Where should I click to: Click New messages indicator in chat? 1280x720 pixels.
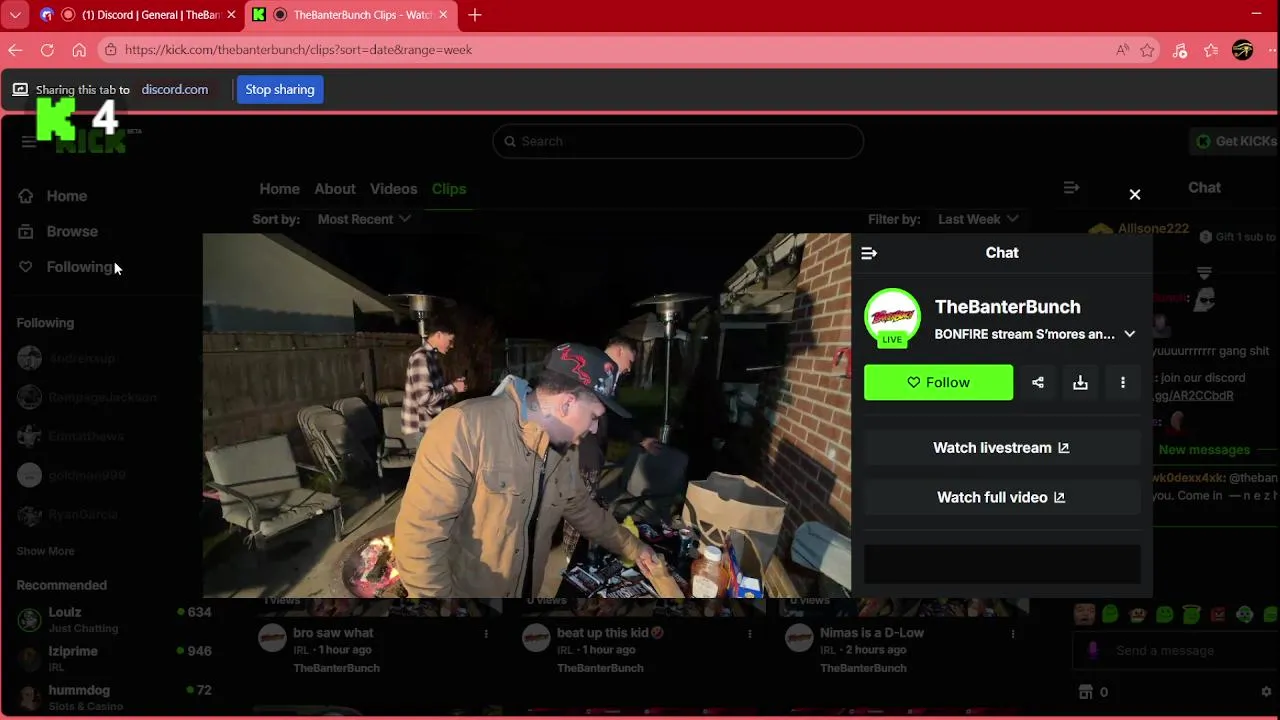pos(1204,450)
